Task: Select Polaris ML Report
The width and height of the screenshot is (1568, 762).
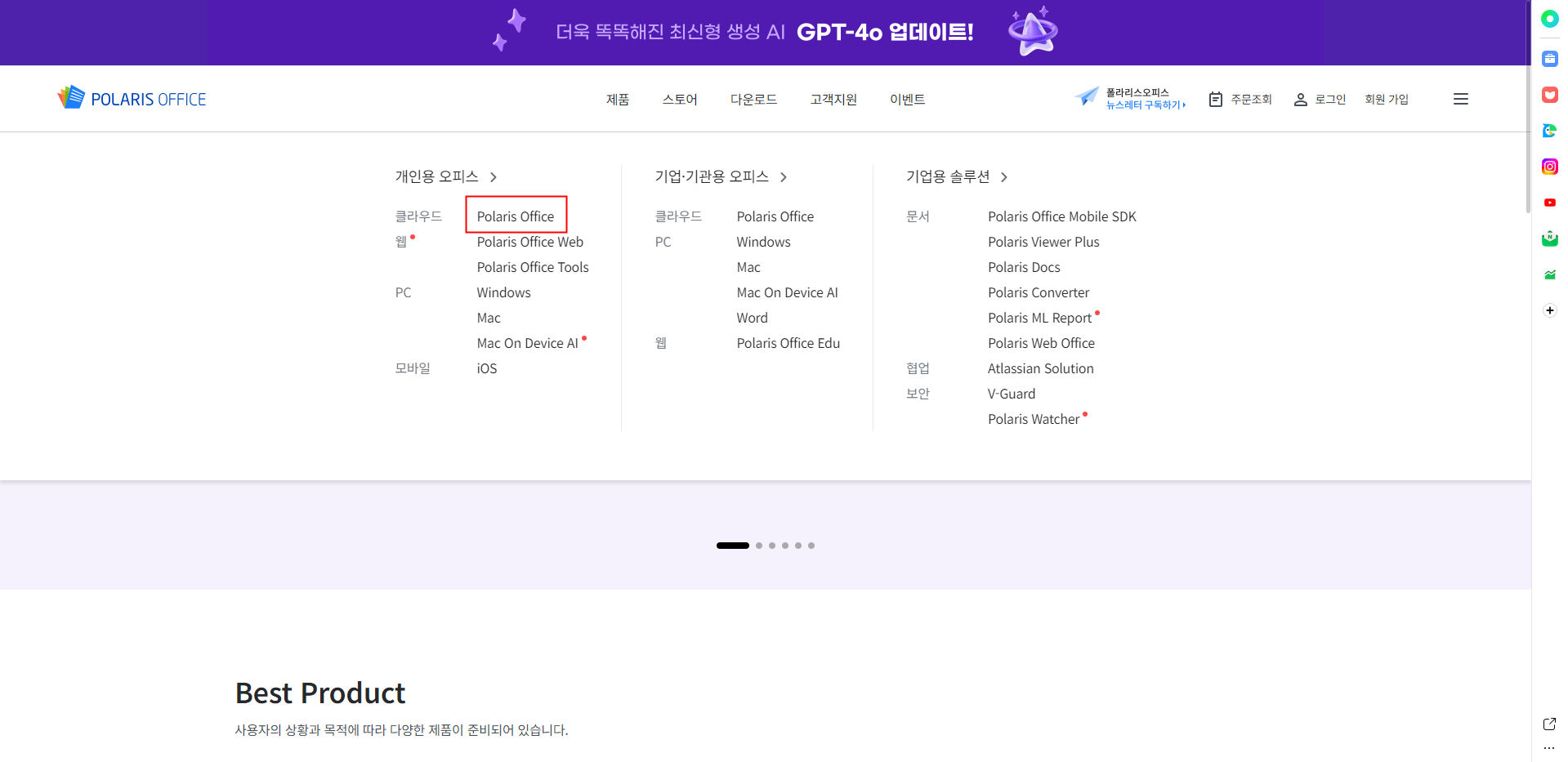Action: pos(1040,318)
